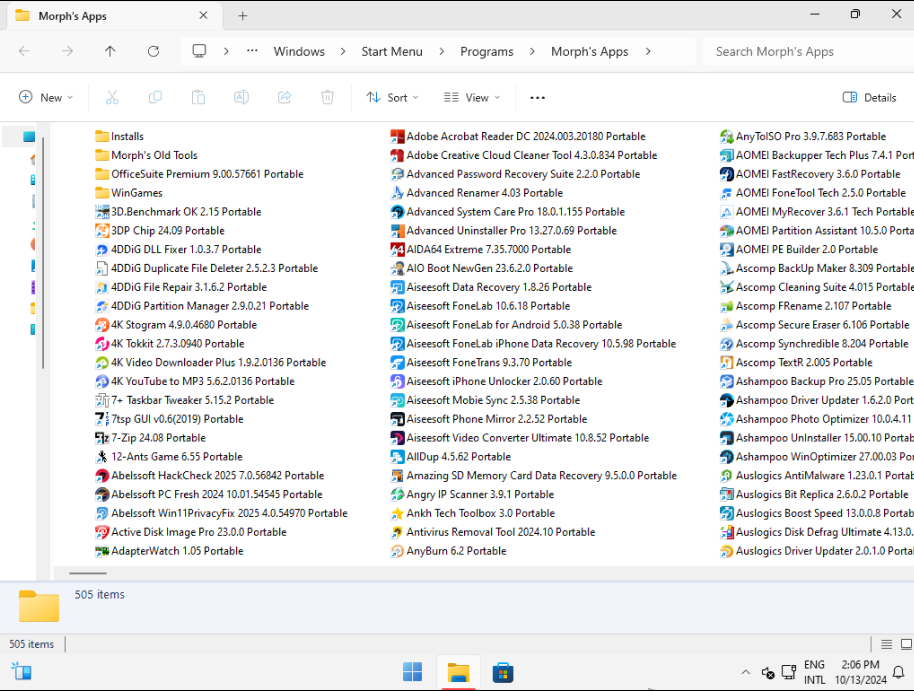Close the Morph's Apps tab
The image size is (914, 691).
tap(203, 15)
